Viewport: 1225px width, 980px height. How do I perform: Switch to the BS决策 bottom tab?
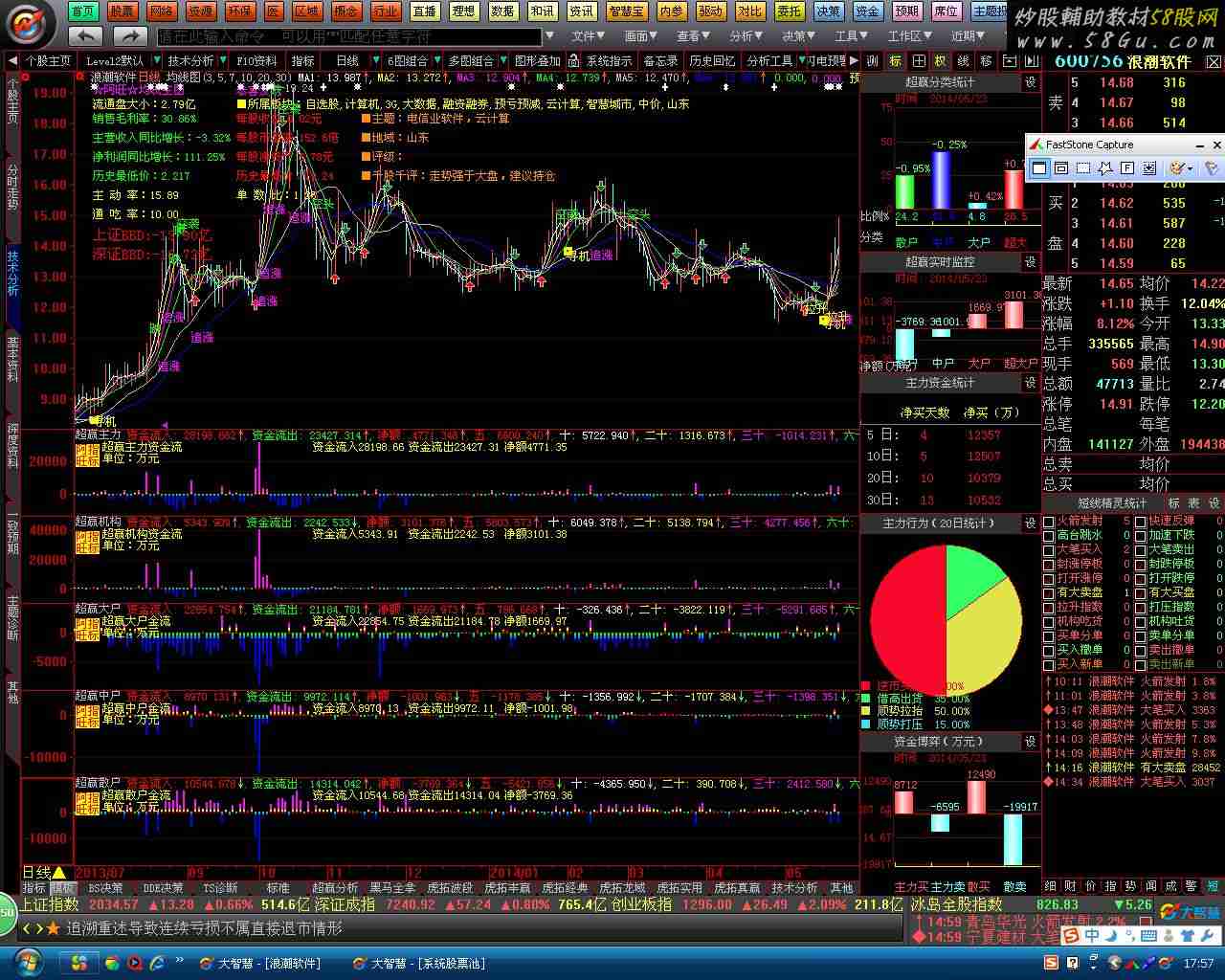tap(105, 888)
